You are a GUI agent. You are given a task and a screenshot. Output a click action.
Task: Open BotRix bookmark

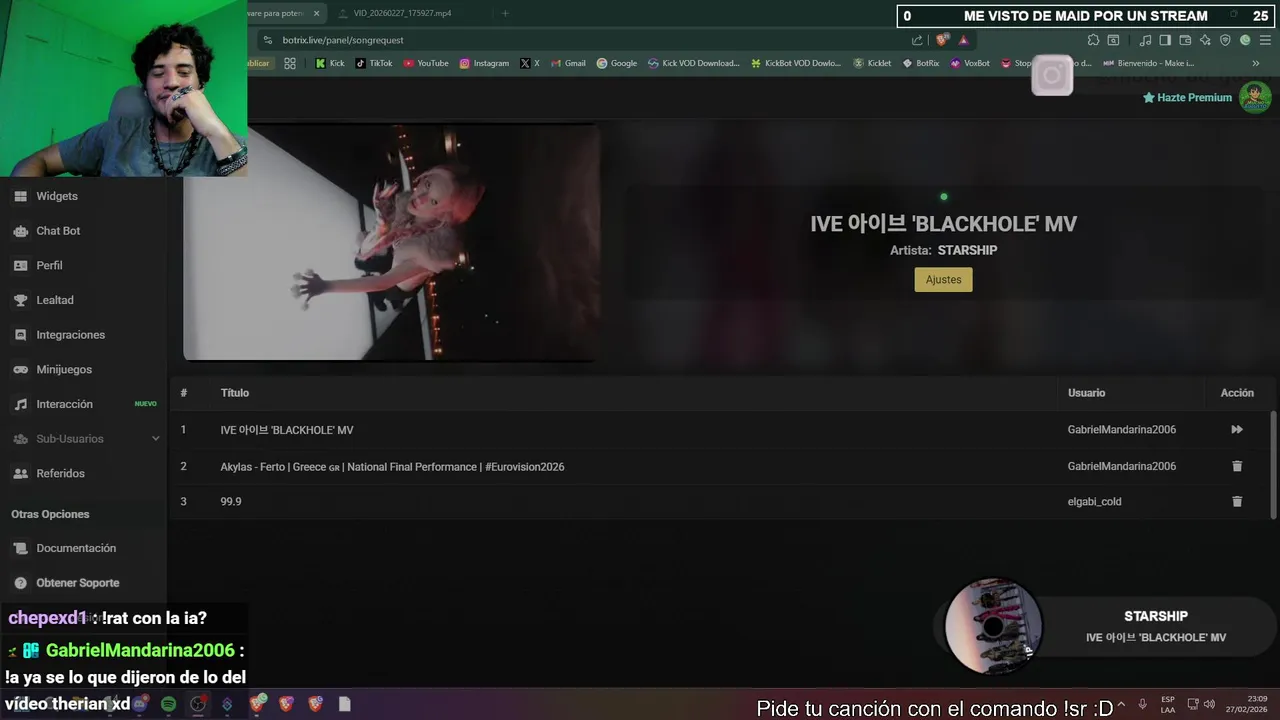[x=921, y=63]
